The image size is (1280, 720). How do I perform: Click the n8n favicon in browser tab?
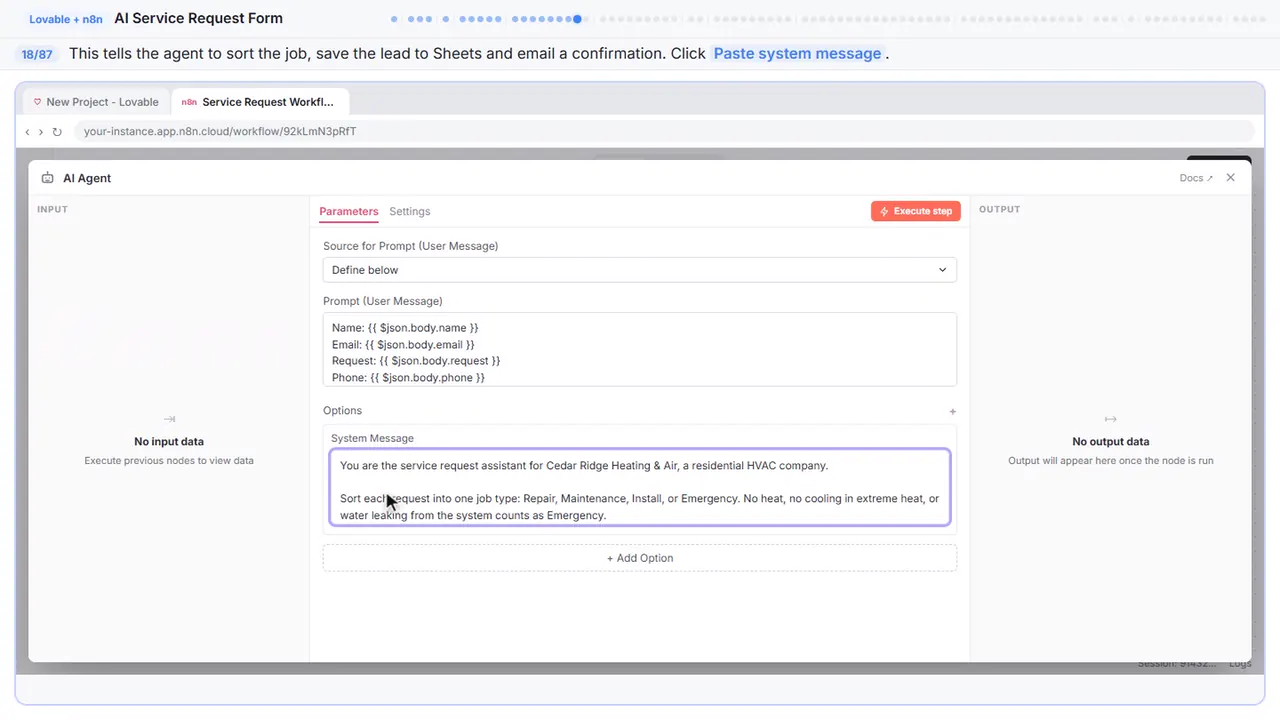click(189, 102)
